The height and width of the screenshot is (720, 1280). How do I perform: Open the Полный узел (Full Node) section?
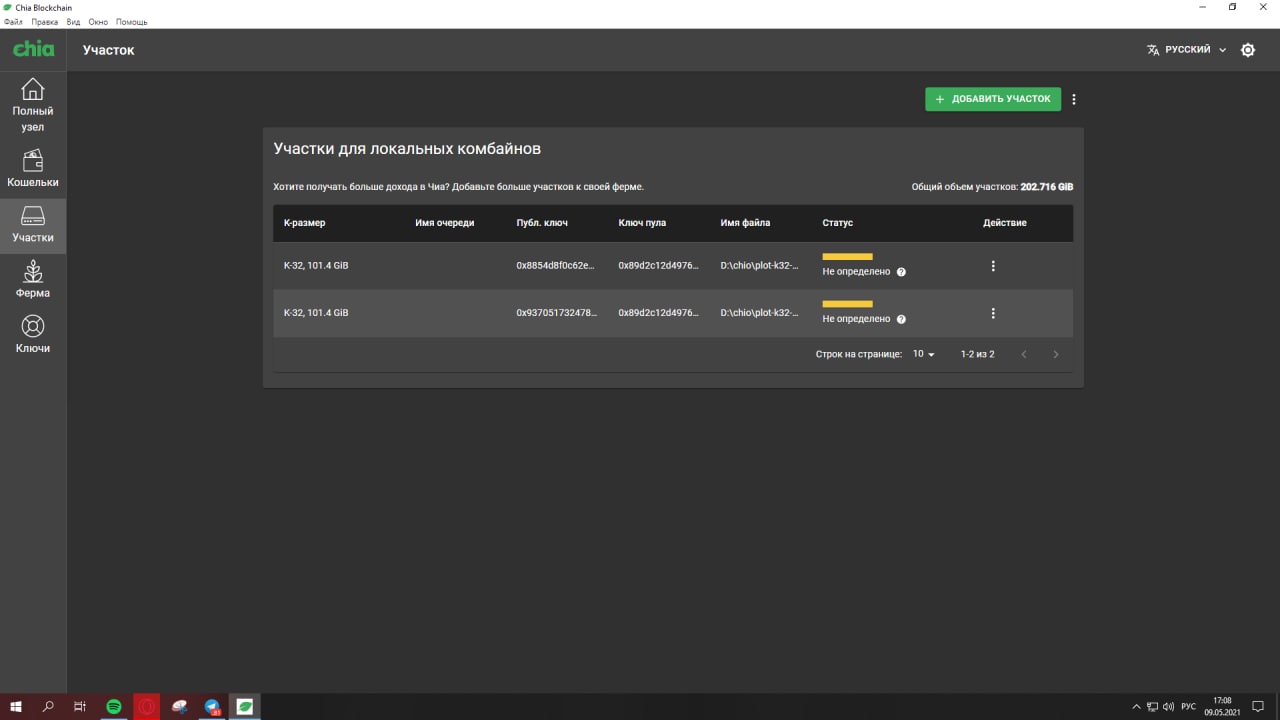[33, 105]
